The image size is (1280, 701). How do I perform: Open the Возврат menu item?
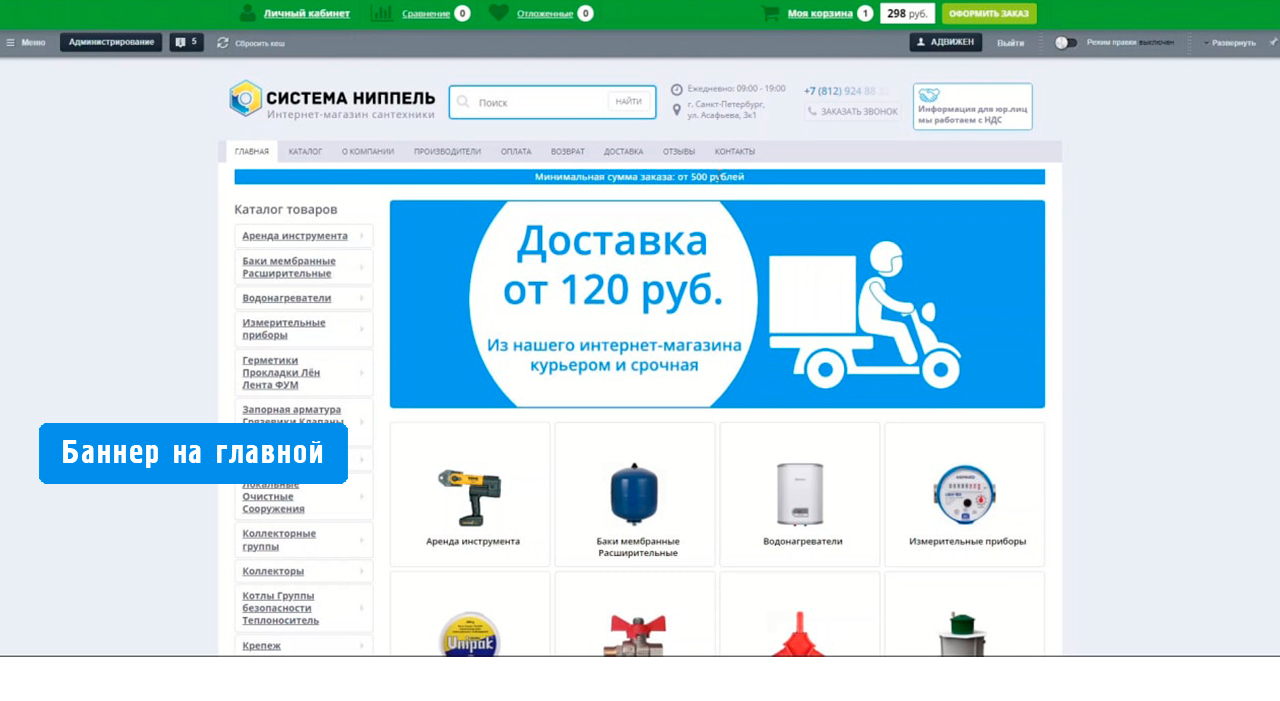(568, 152)
